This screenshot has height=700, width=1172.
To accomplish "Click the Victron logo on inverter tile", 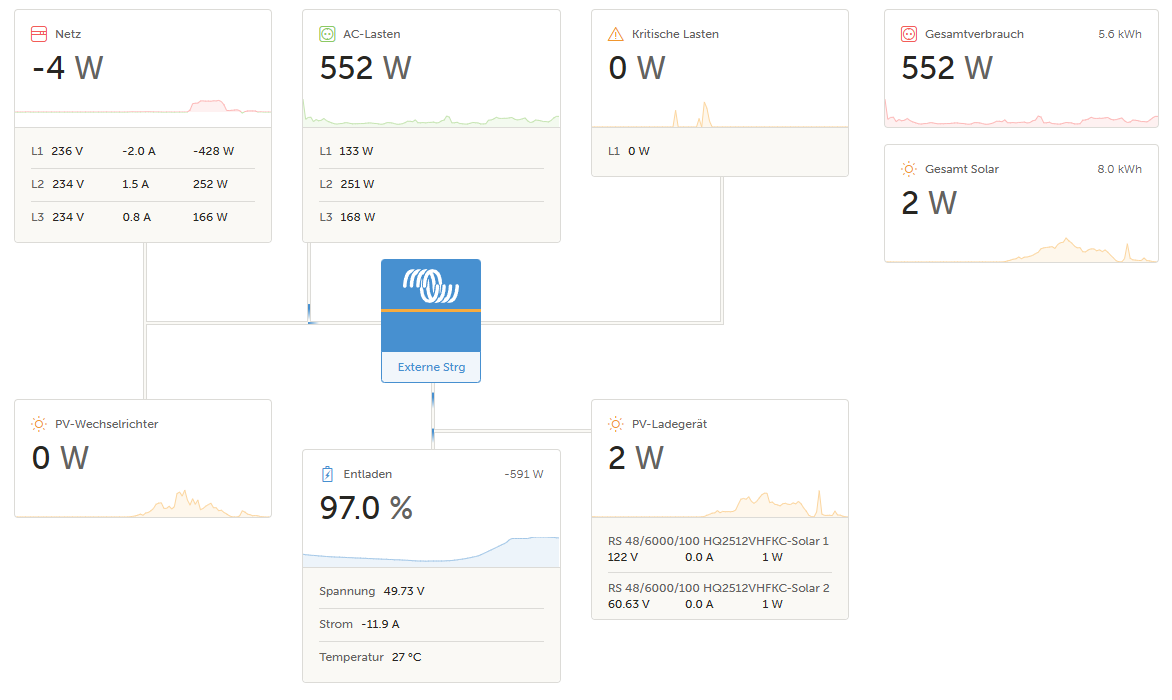I will point(431,285).
